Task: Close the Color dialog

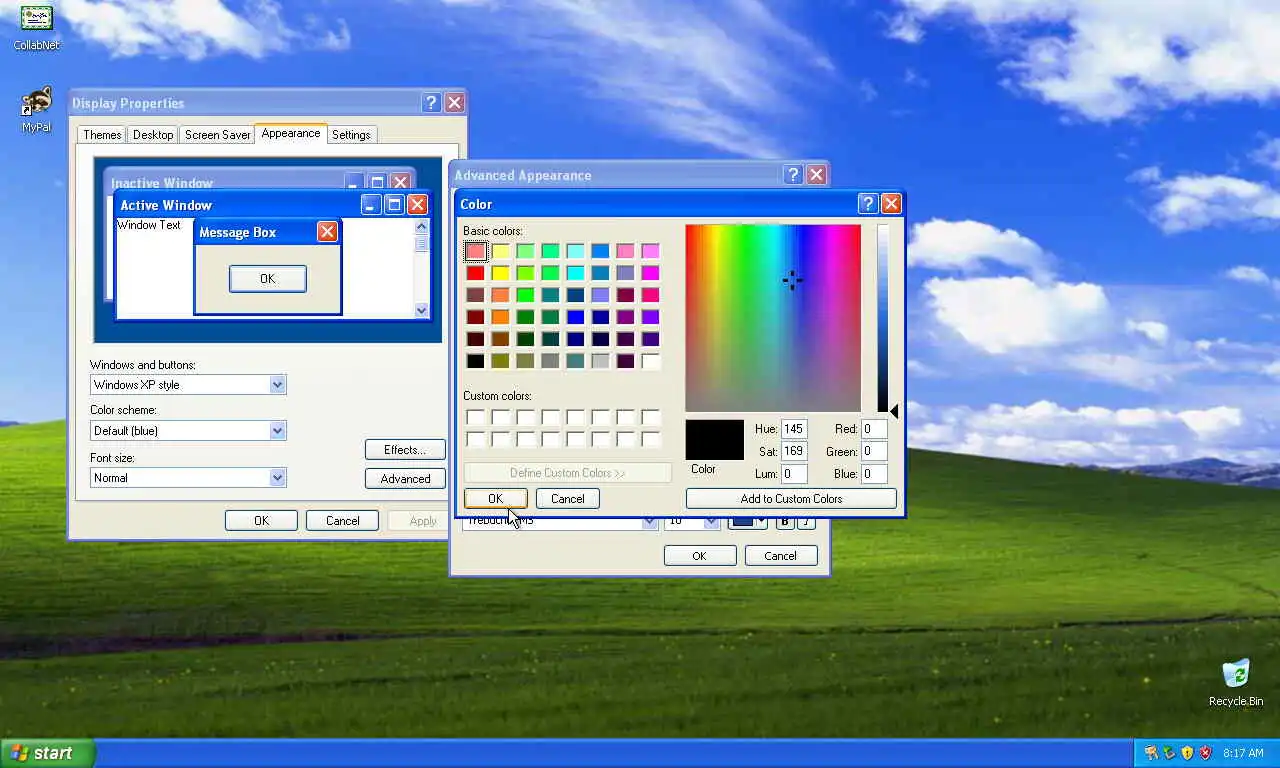Action: [x=891, y=204]
